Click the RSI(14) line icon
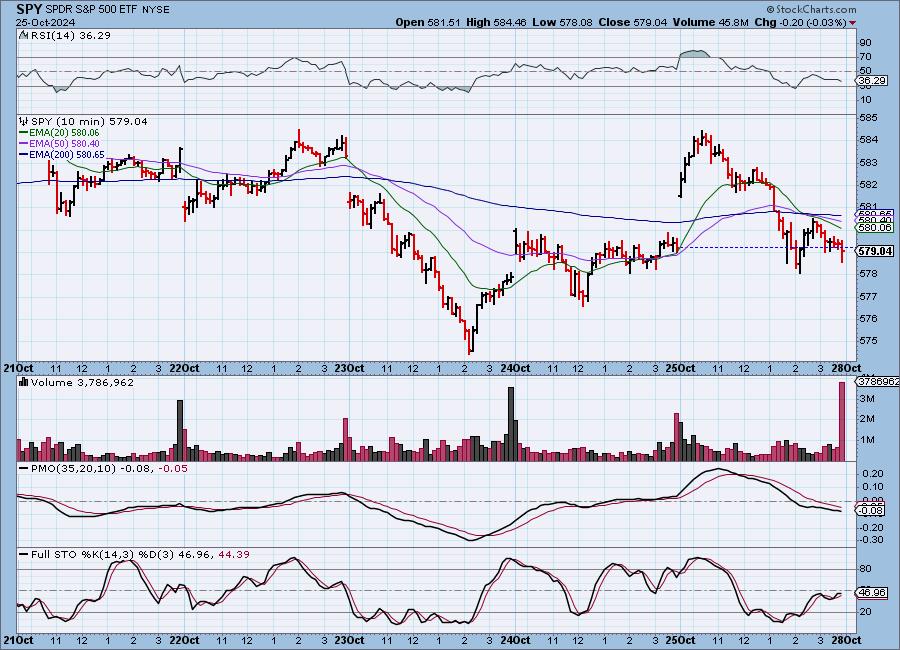This screenshot has width=900, height=650. pyautogui.click(x=23, y=35)
